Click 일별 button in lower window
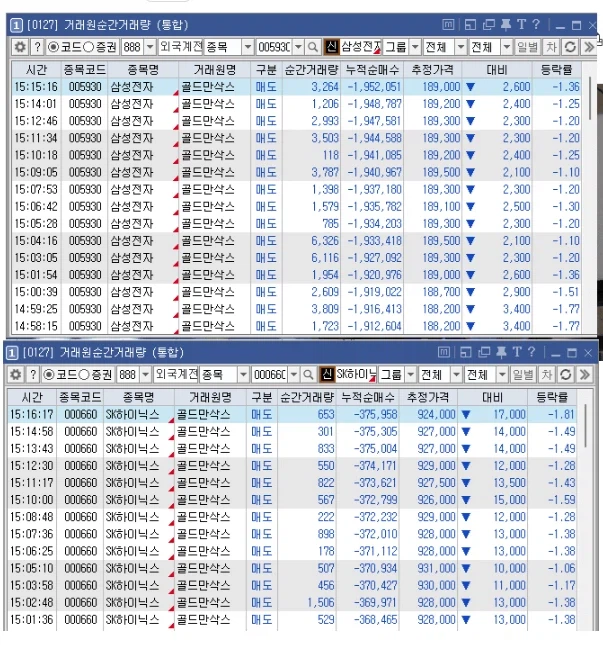 (x=523, y=374)
